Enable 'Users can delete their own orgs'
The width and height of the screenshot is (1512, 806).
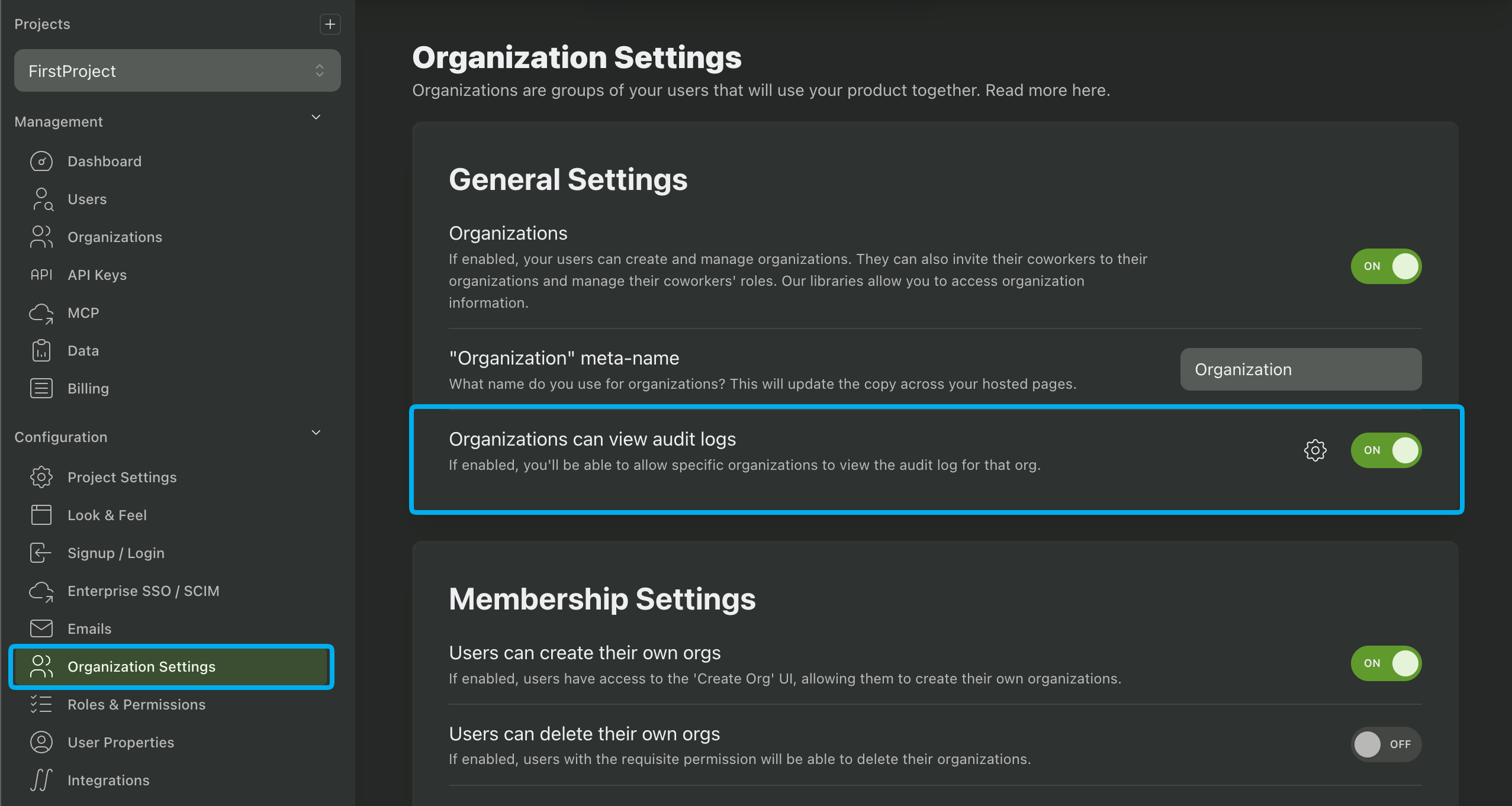[1385, 744]
